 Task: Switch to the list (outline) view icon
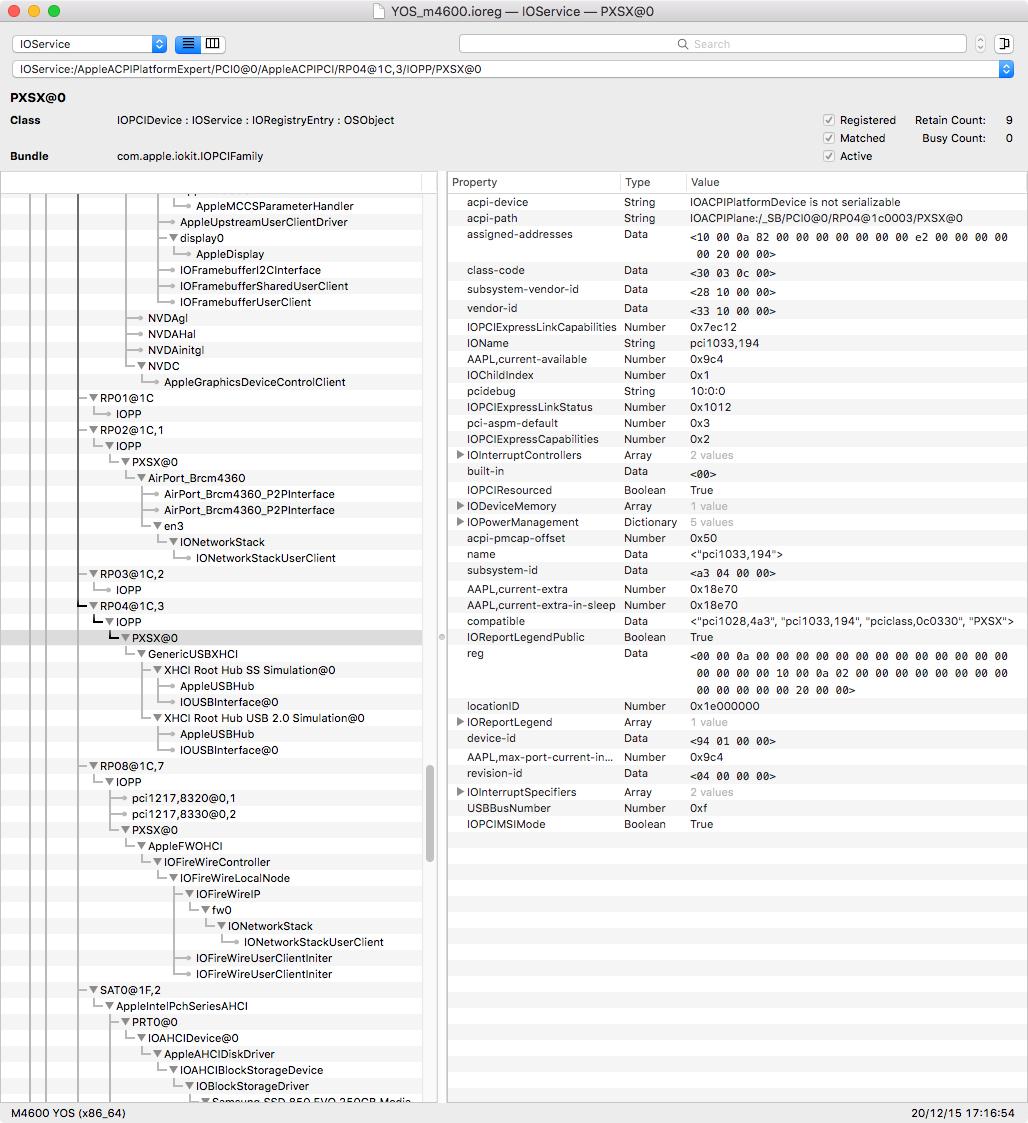(x=187, y=44)
